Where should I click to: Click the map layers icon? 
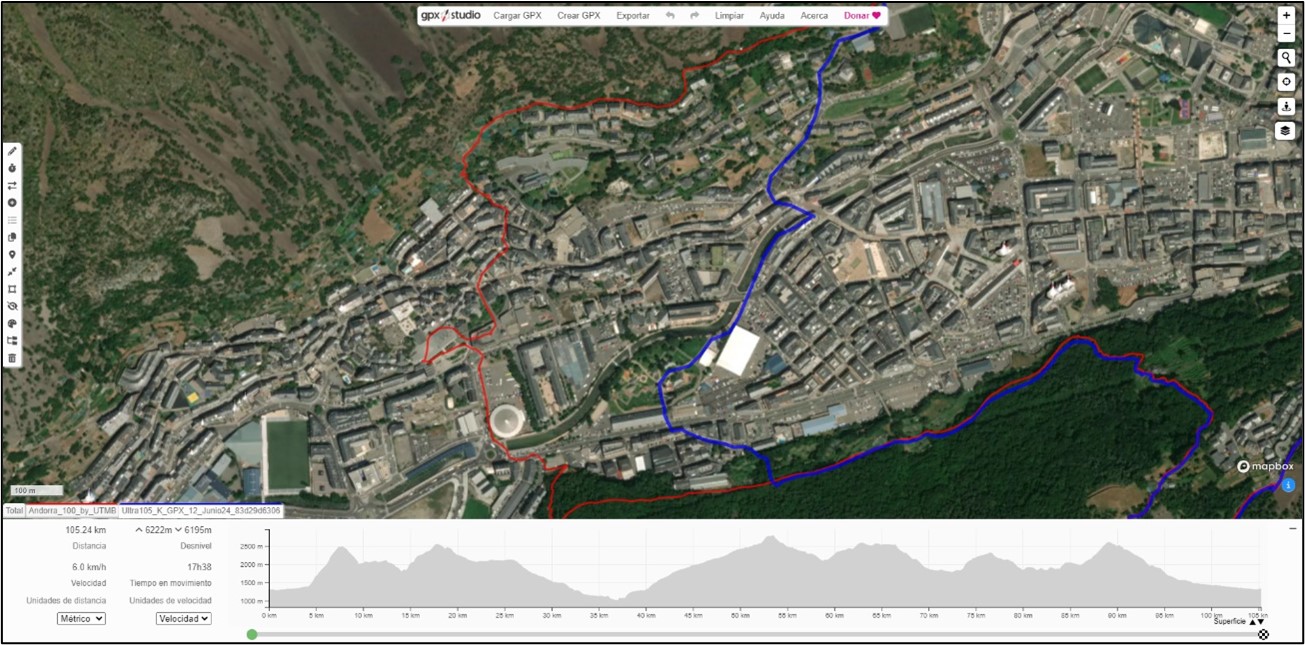coord(1286,131)
